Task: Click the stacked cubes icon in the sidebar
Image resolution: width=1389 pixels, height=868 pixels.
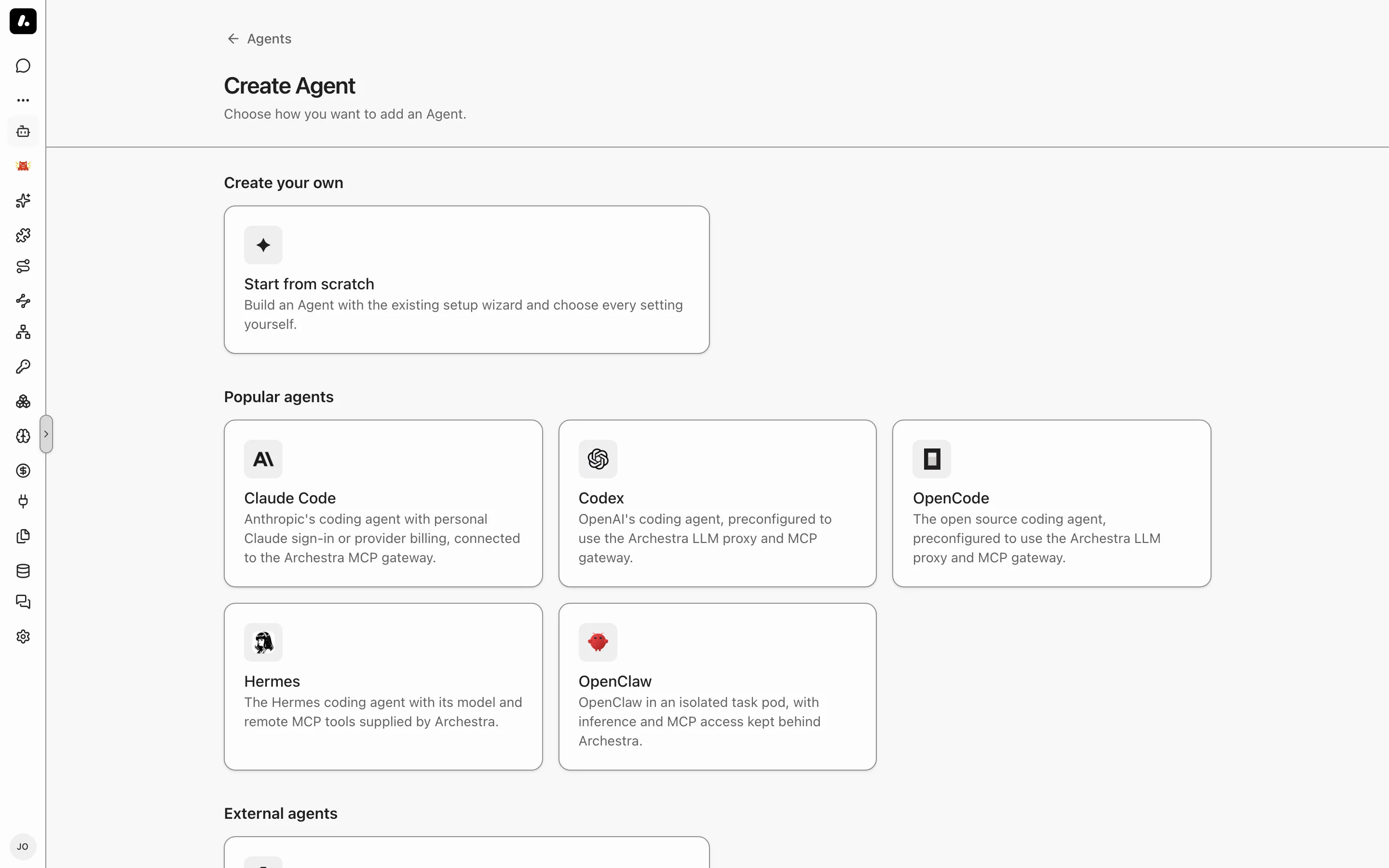Action: point(23,401)
